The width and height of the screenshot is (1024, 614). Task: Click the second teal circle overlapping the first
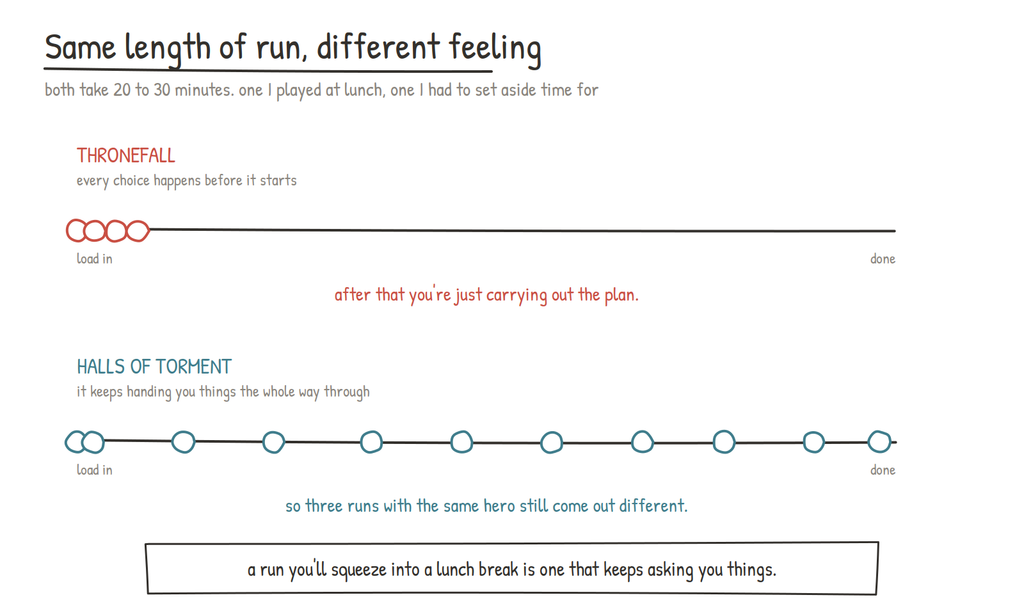(x=93, y=442)
